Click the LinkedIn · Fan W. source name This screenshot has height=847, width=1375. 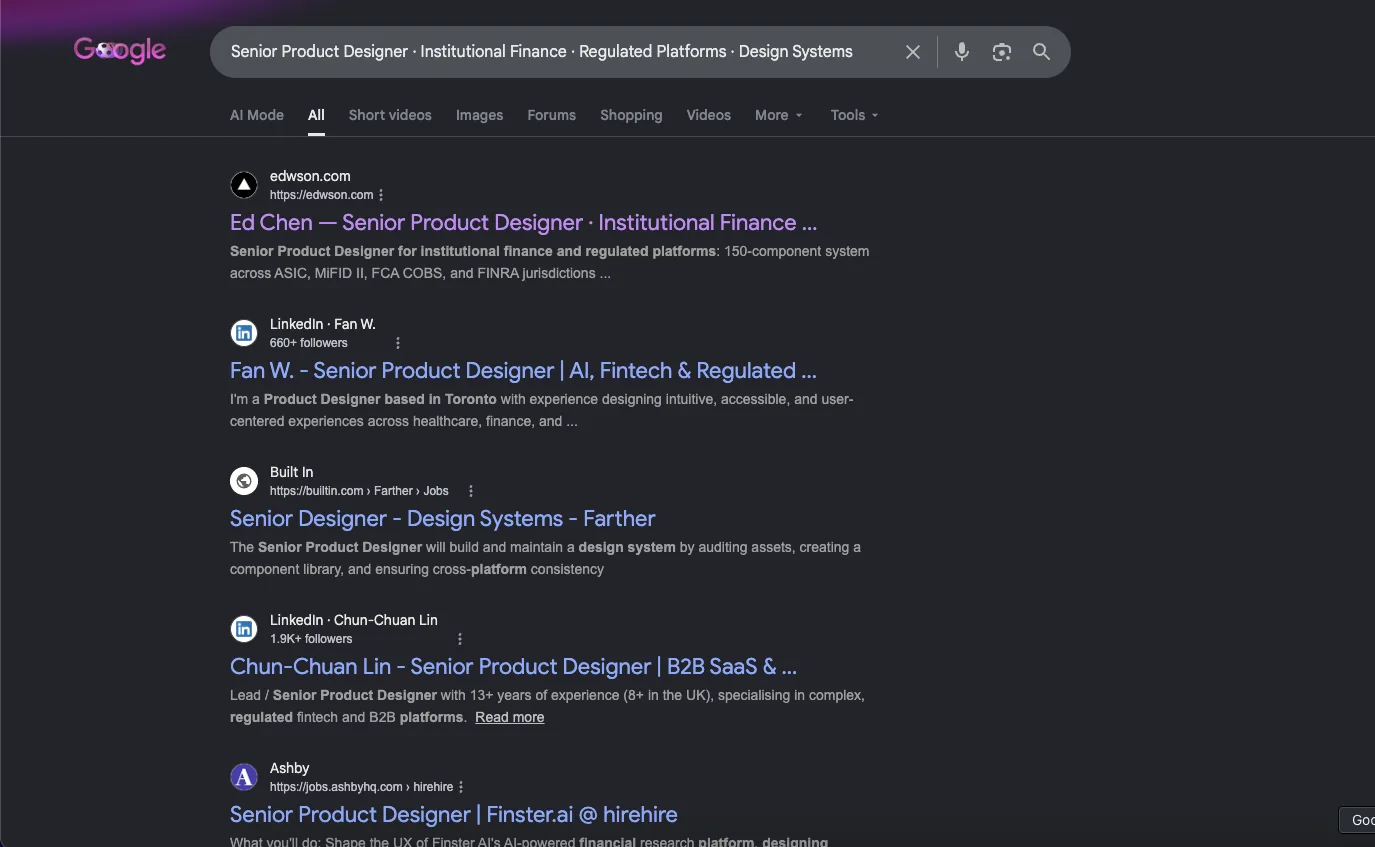tap(323, 324)
